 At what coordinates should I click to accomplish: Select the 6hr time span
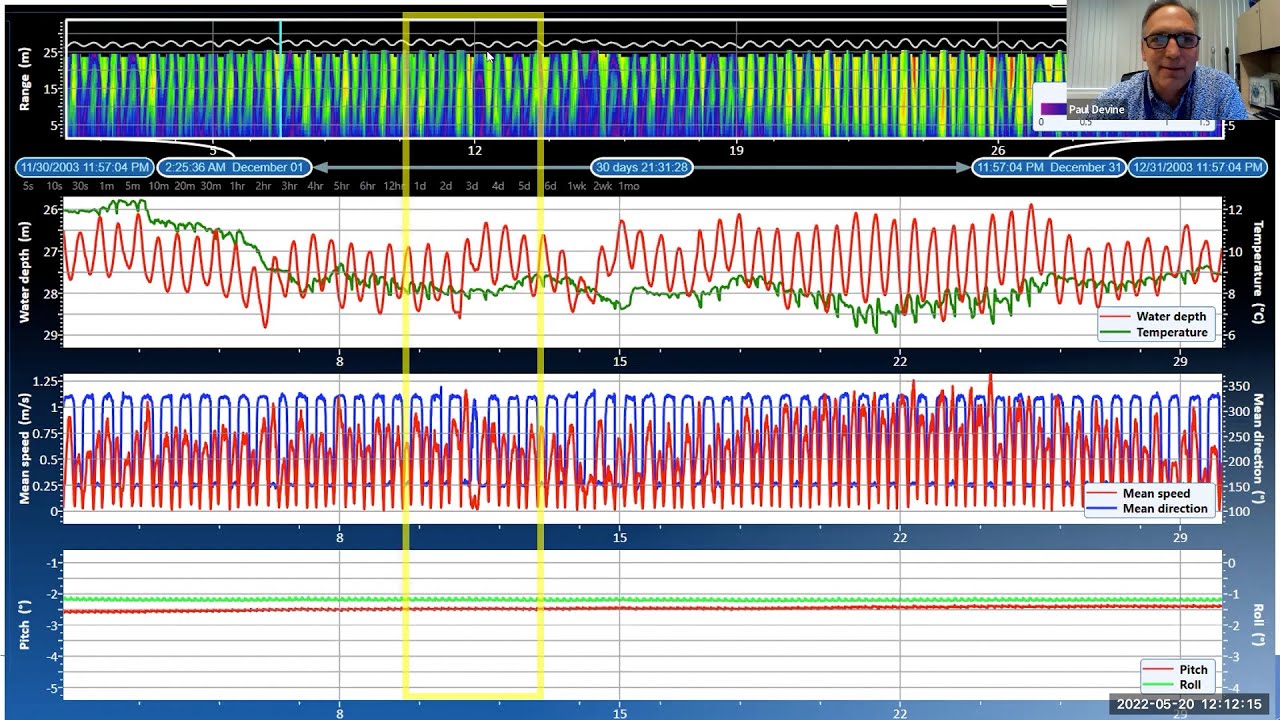(x=367, y=186)
